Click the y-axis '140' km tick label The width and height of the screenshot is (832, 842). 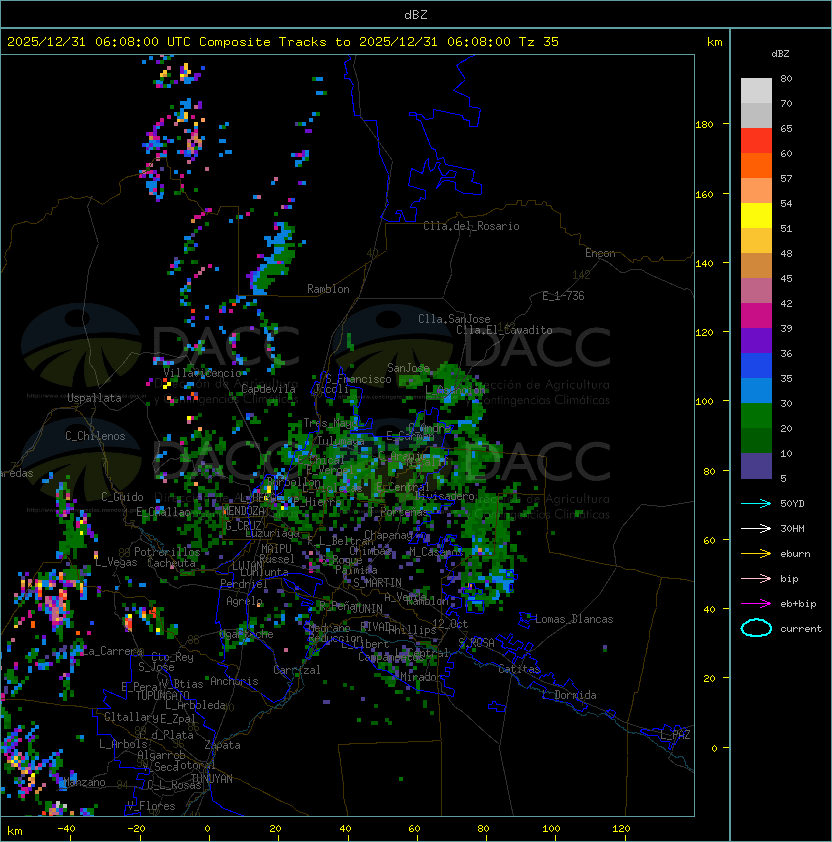[x=704, y=264]
